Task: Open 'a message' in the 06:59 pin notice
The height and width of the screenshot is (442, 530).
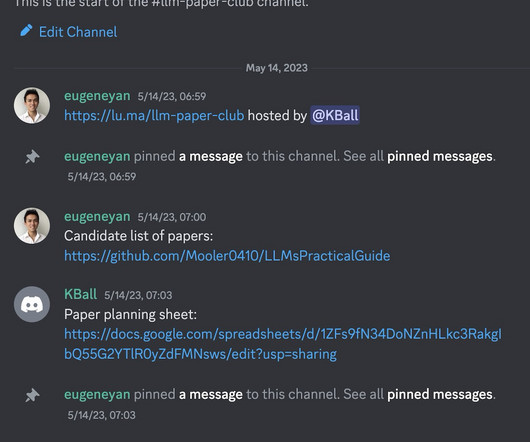Action: point(211,156)
